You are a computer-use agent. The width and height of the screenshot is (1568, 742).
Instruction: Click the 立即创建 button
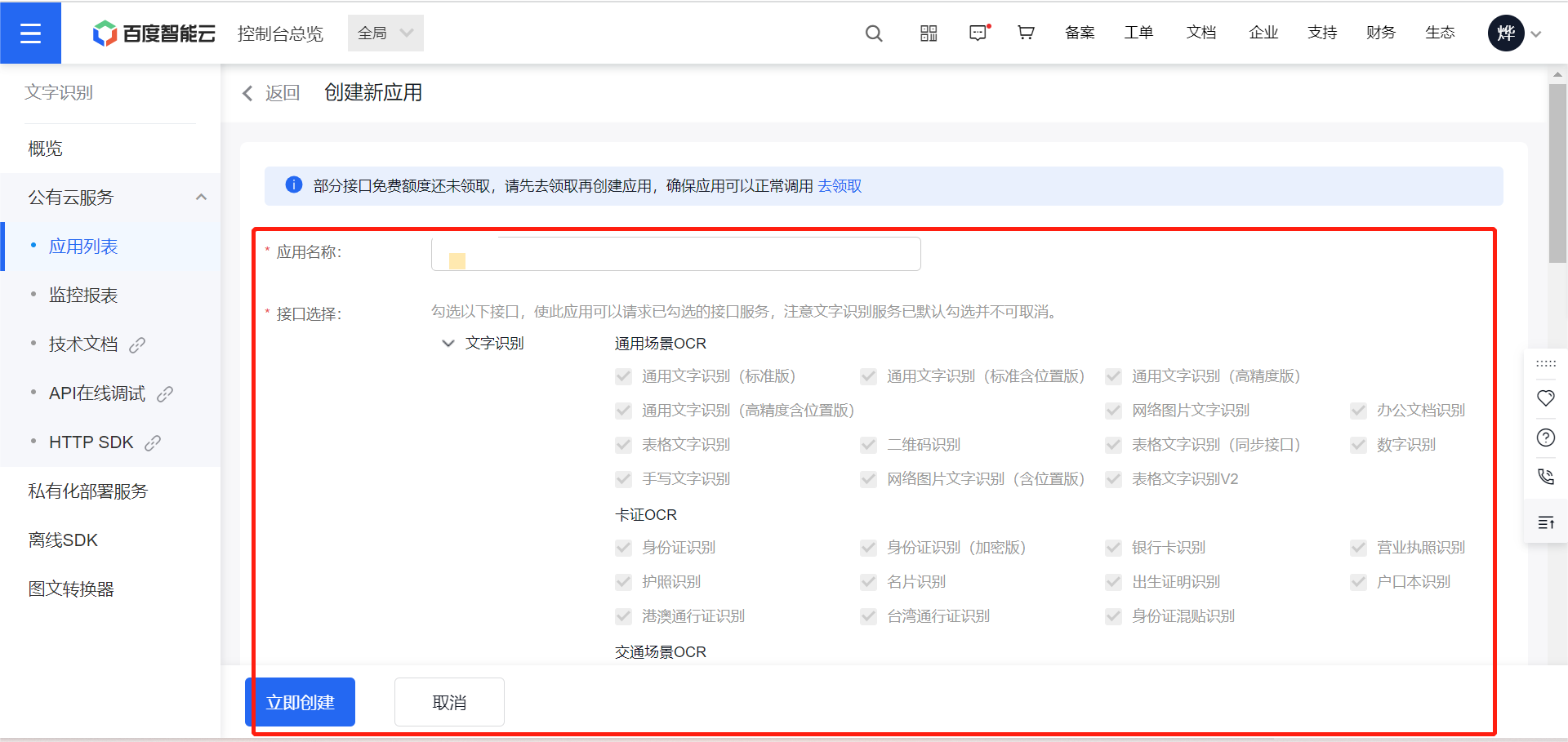click(x=301, y=702)
